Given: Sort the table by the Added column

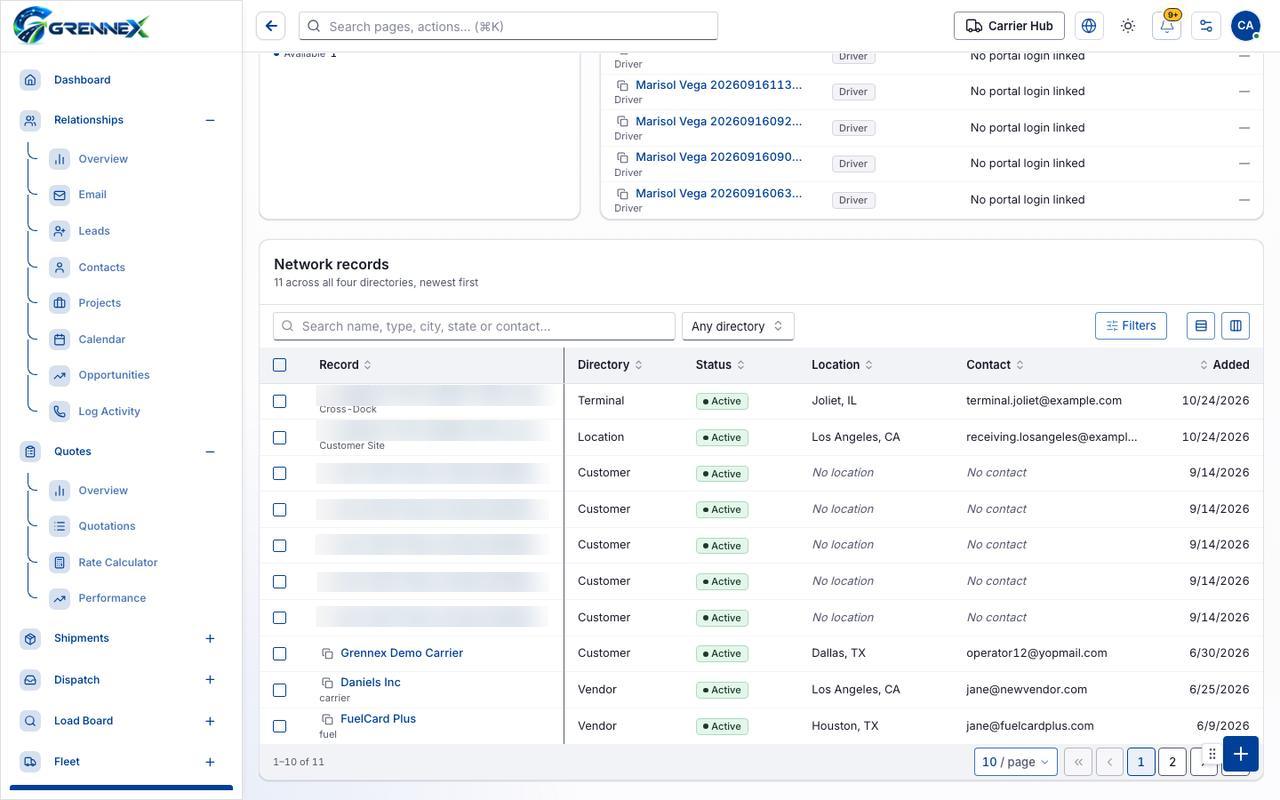Looking at the screenshot, I should click(1225, 365).
